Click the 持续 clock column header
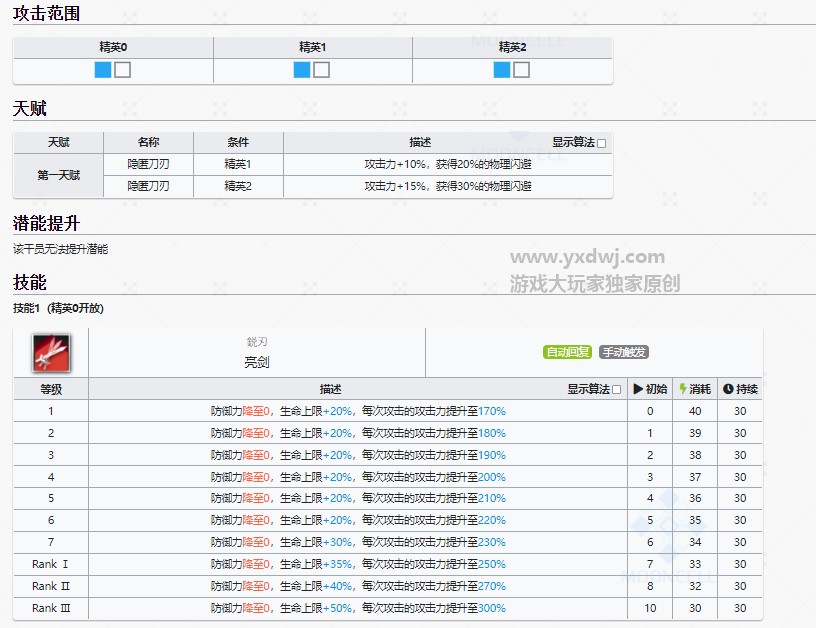Viewport: 816px width, 628px height. [740, 389]
